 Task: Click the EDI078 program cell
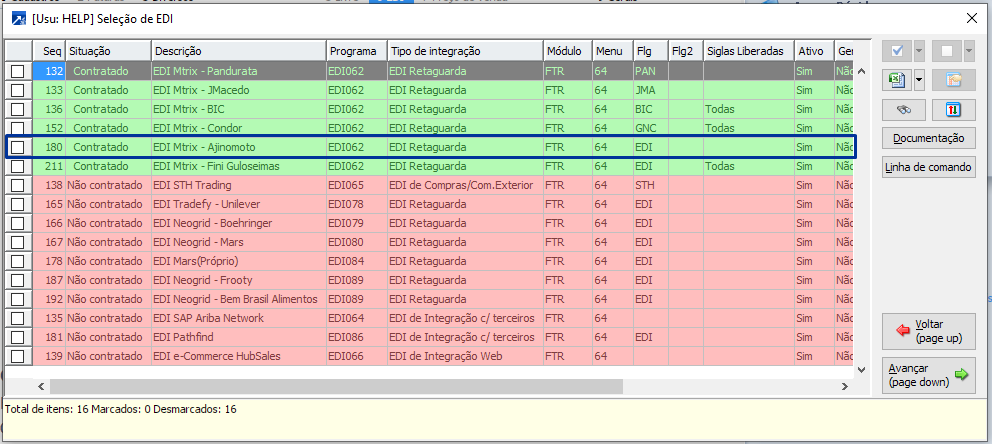click(x=357, y=204)
